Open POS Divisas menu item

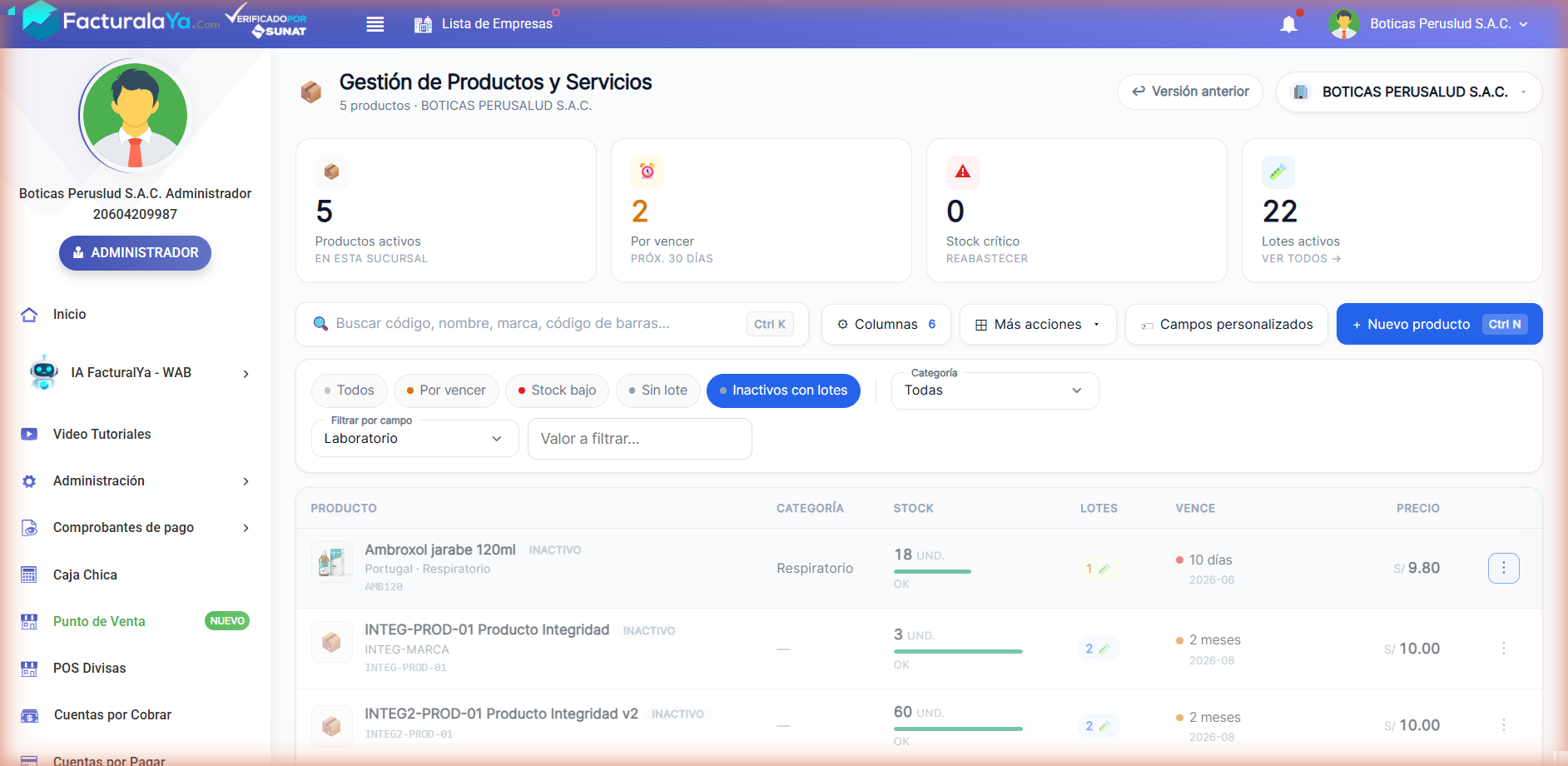pyautogui.click(x=90, y=668)
